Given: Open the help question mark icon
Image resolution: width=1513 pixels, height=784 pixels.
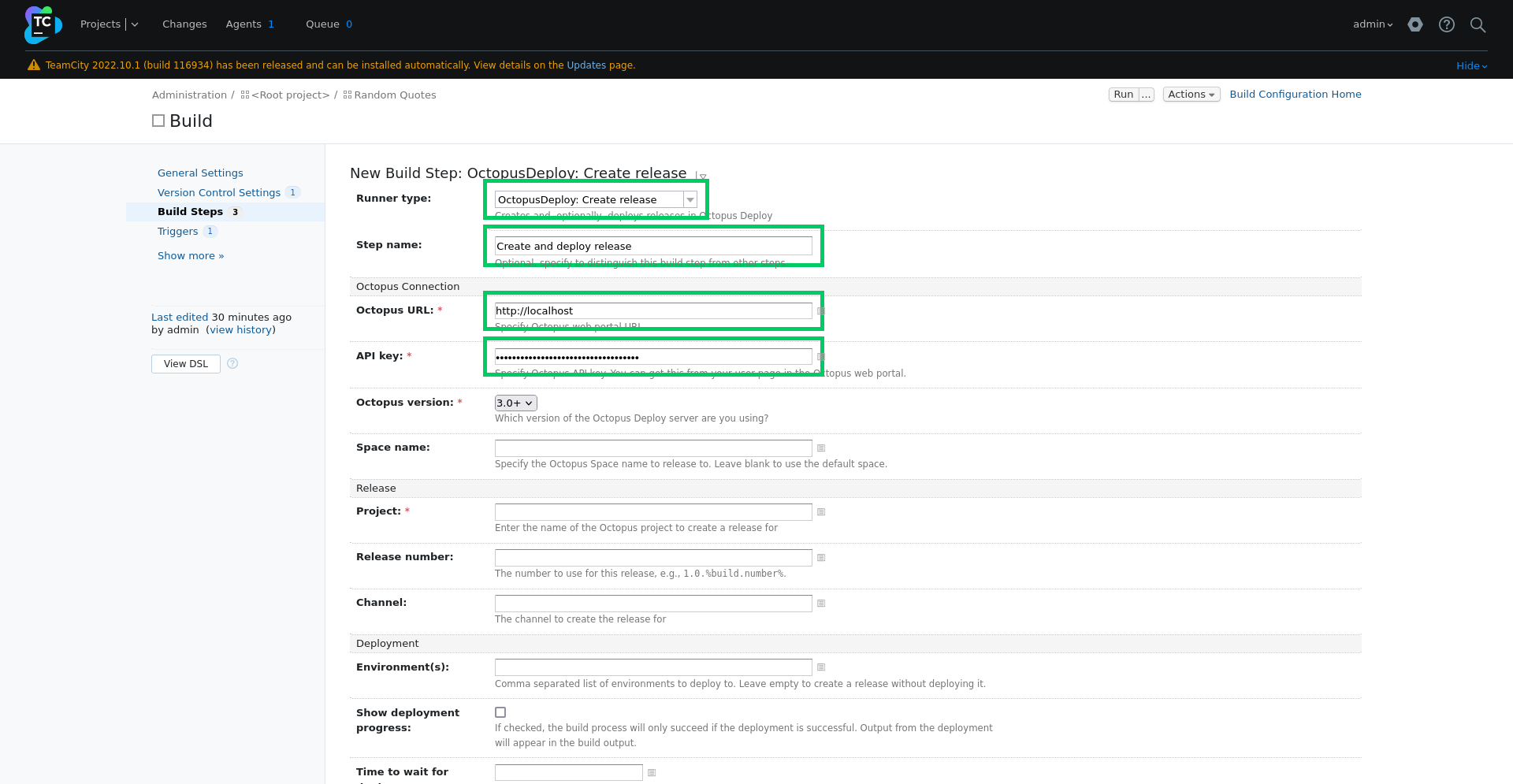Looking at the screenshot, I should point(1447,24).
